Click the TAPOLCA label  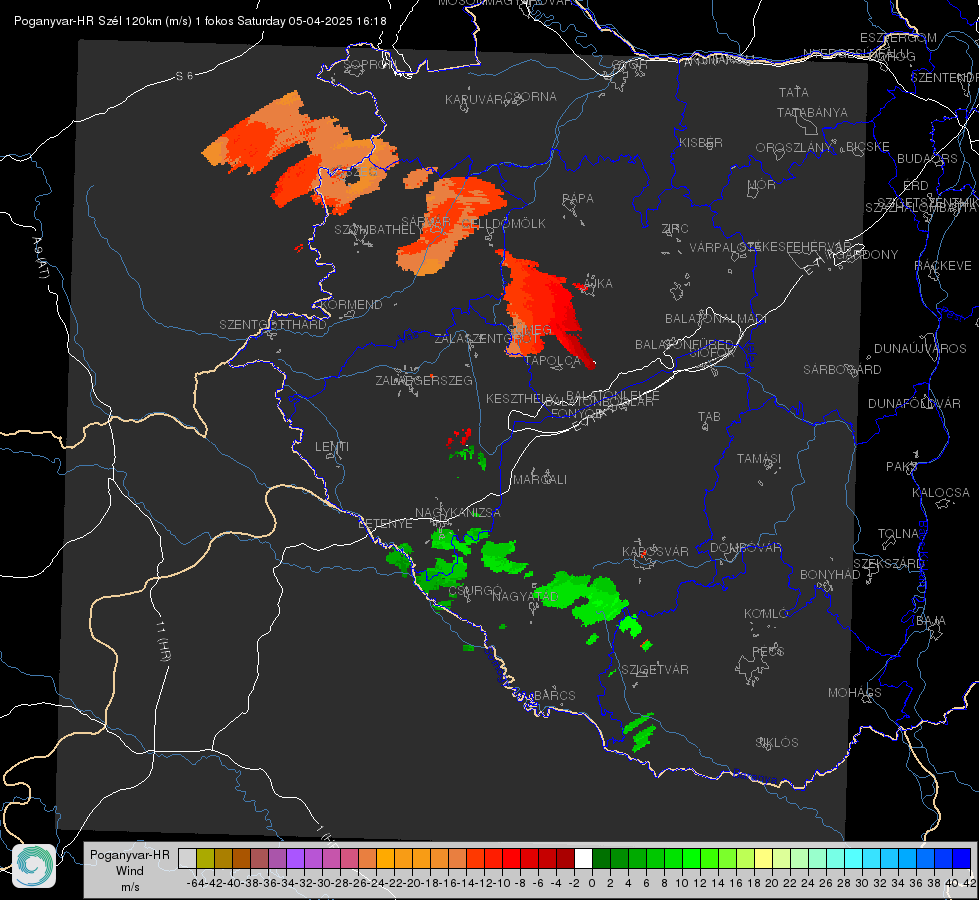pos(553,360)
